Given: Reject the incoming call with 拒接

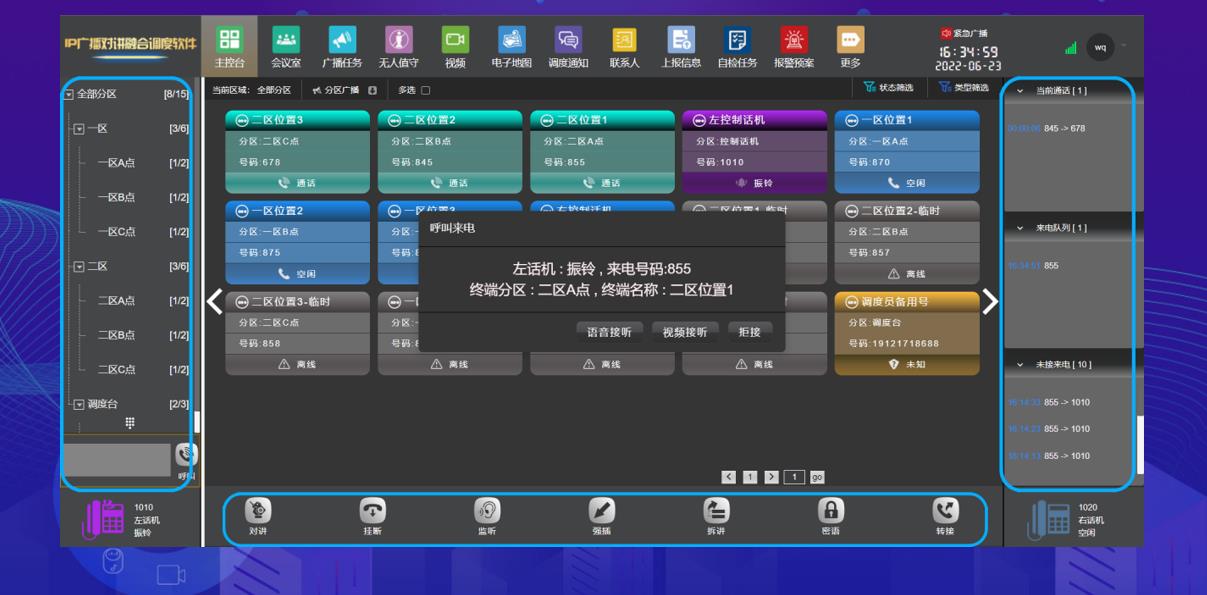Looking at the screenshot, I should pyautogui.click(x=749, y=332).
